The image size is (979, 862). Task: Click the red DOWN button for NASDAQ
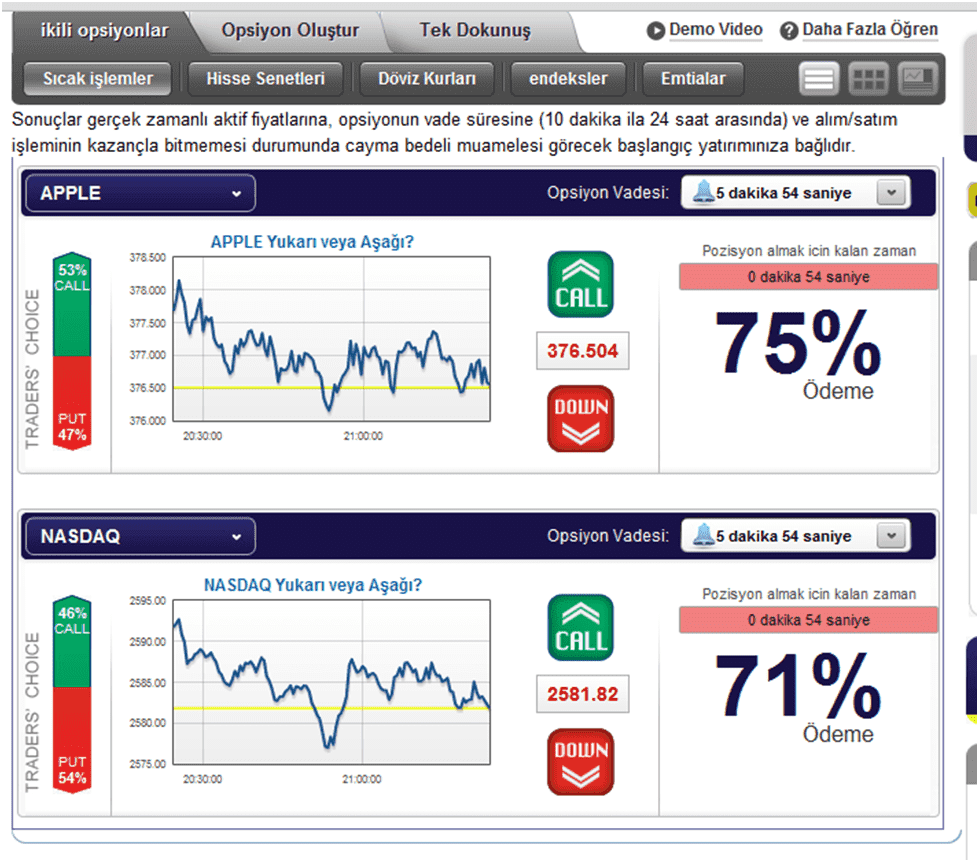click(580, 762)
